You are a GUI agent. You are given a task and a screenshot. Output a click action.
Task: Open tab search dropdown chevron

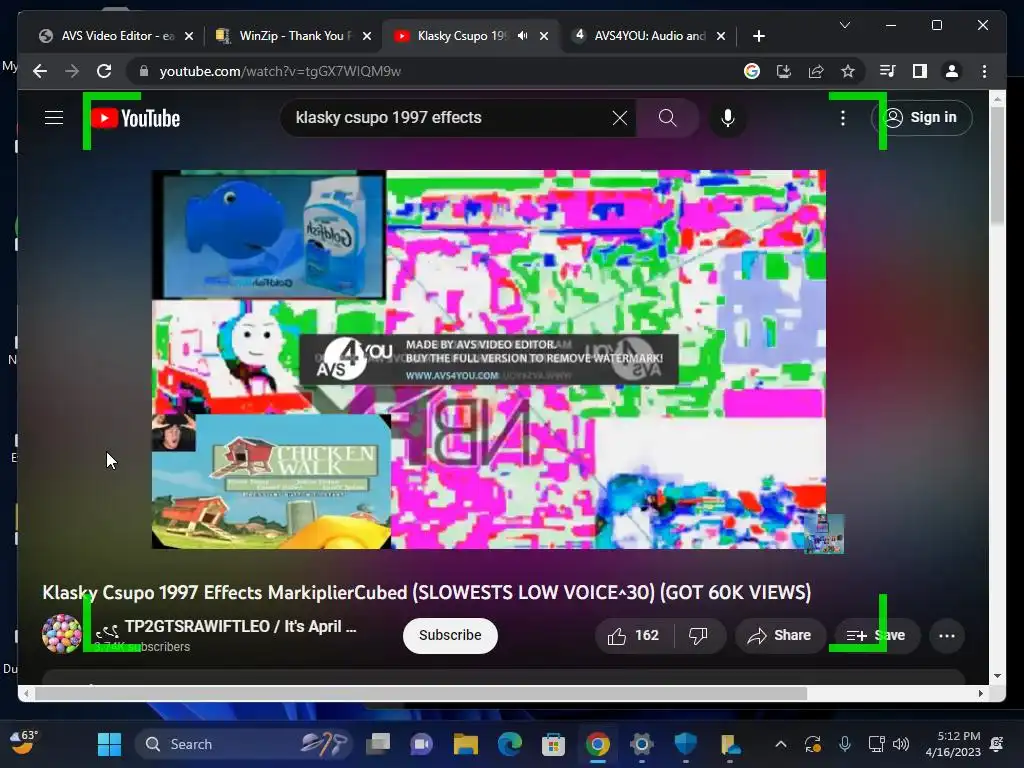[844, 25]
